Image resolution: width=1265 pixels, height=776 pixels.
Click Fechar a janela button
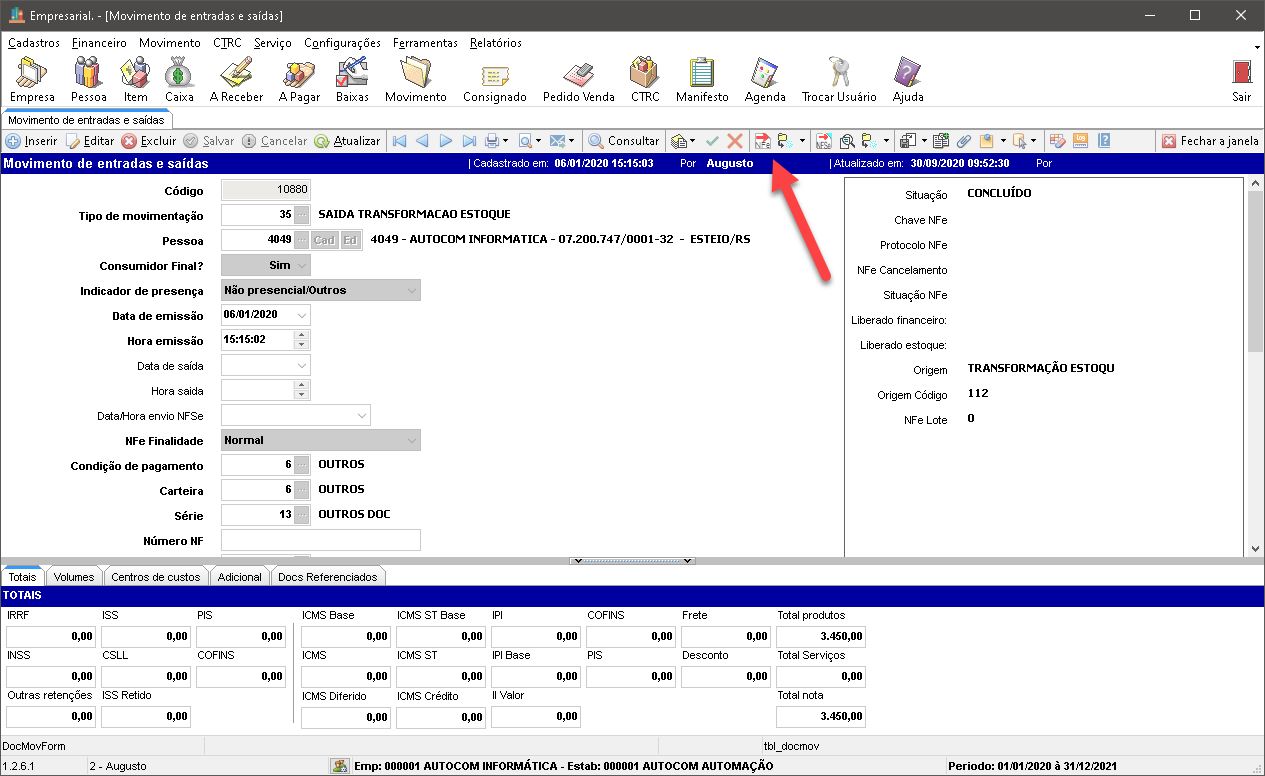click(1210, 141)
